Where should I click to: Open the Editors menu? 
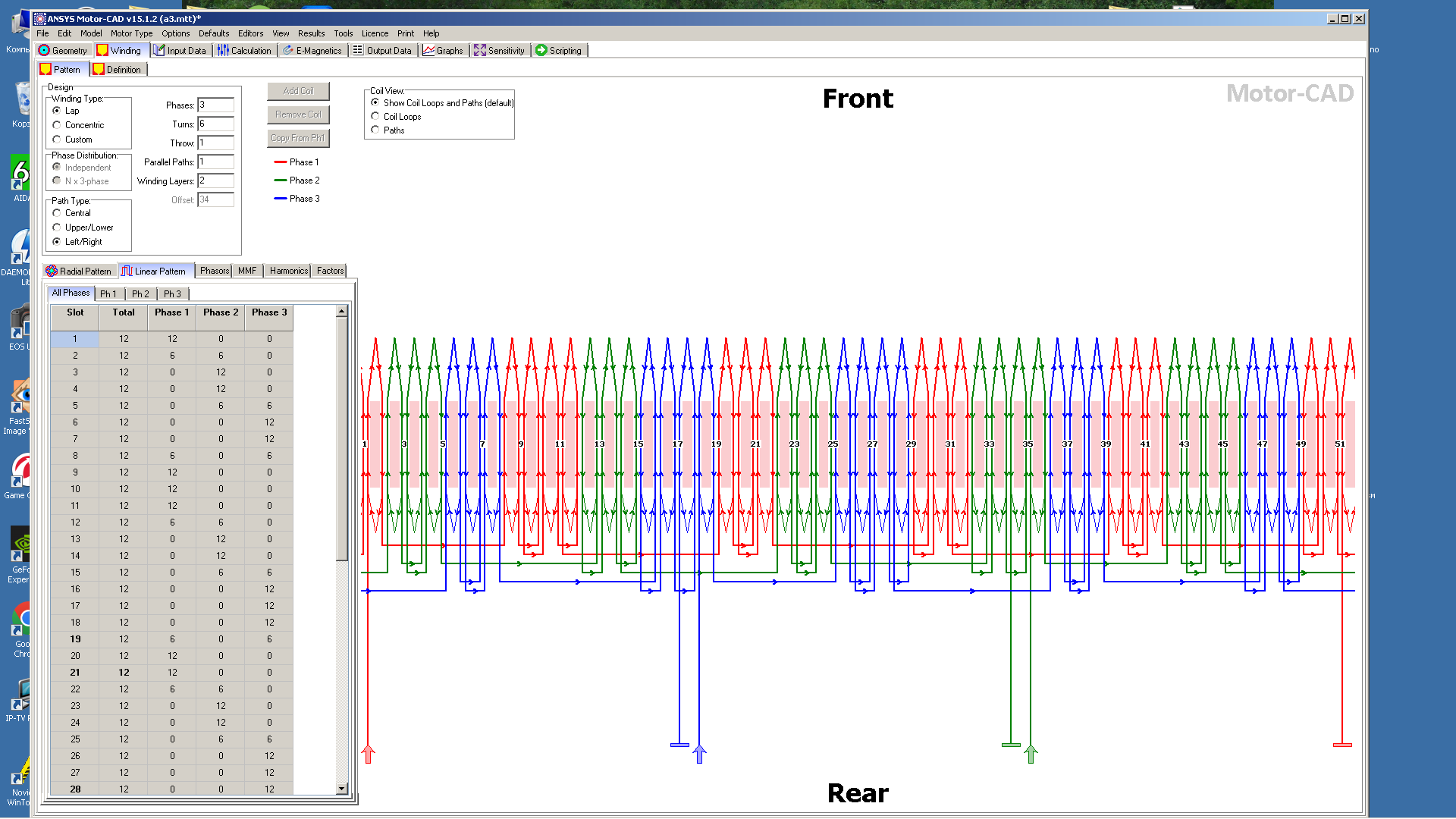pyautogui.click(x=250, y=33)
